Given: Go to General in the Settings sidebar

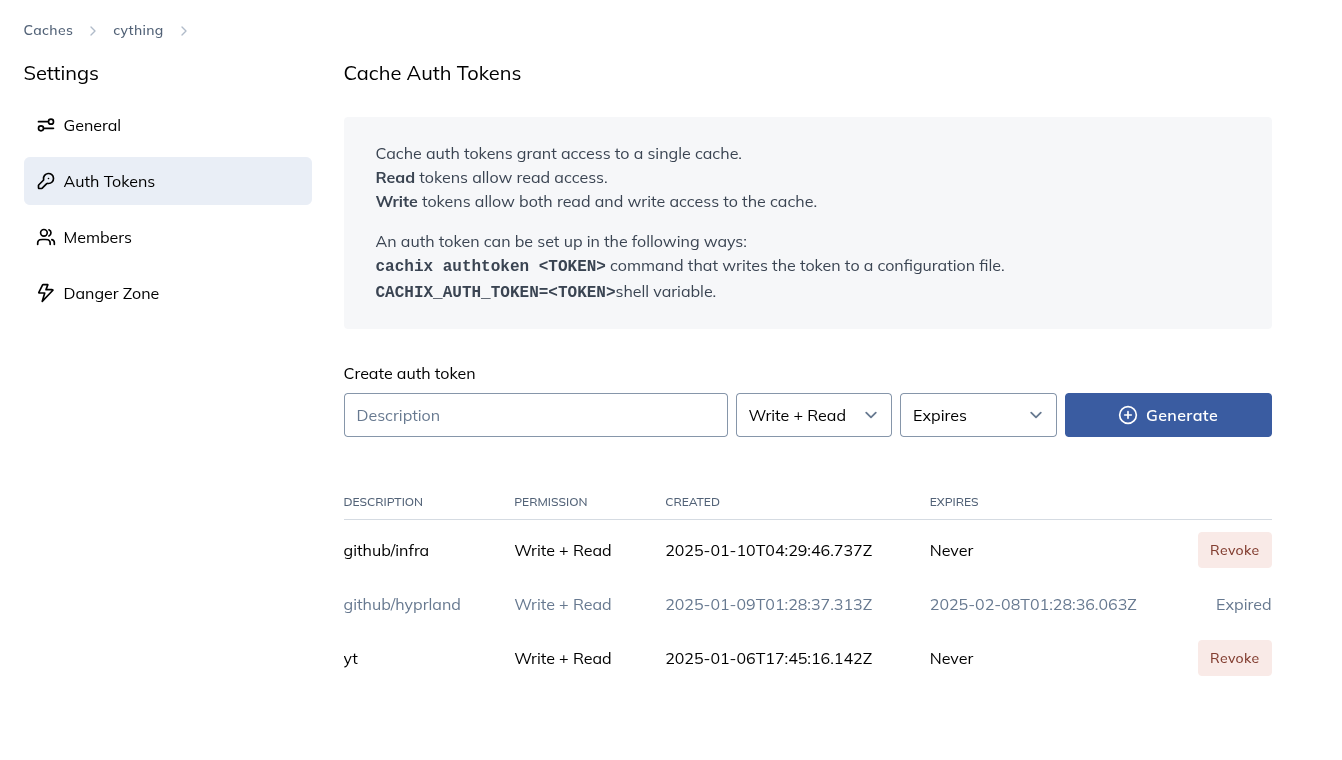Looking at the screenshot, I should [92, 125].
